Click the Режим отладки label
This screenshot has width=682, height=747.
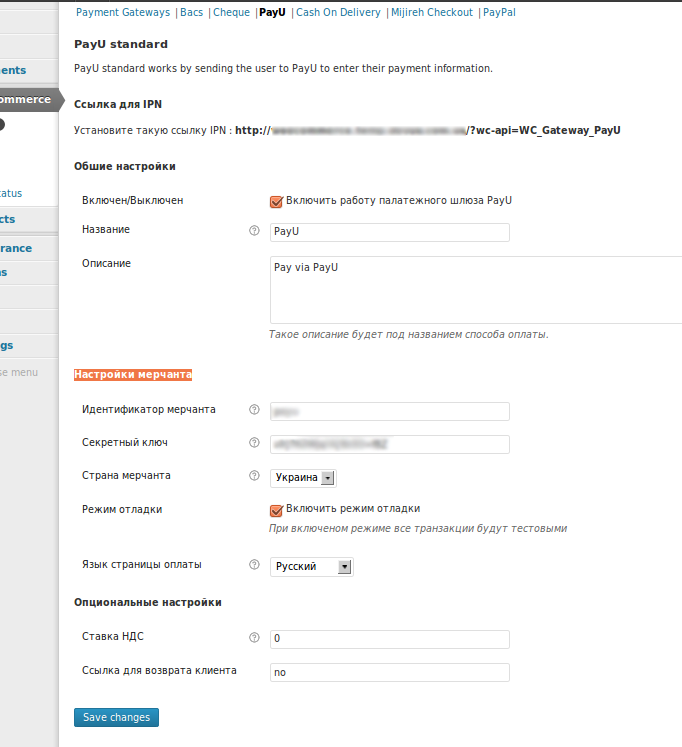pos(122,509)
